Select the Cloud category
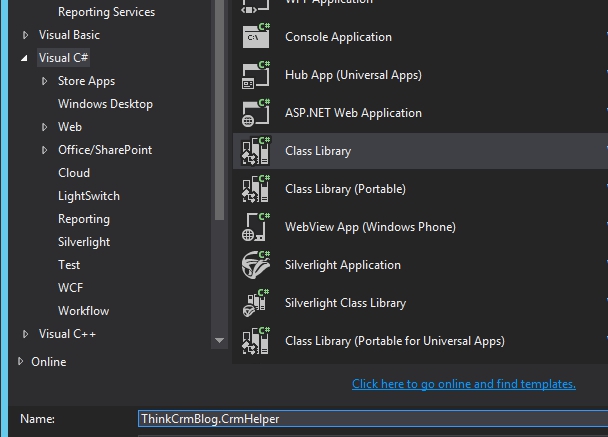608x437 pixels. coord(74,173)
